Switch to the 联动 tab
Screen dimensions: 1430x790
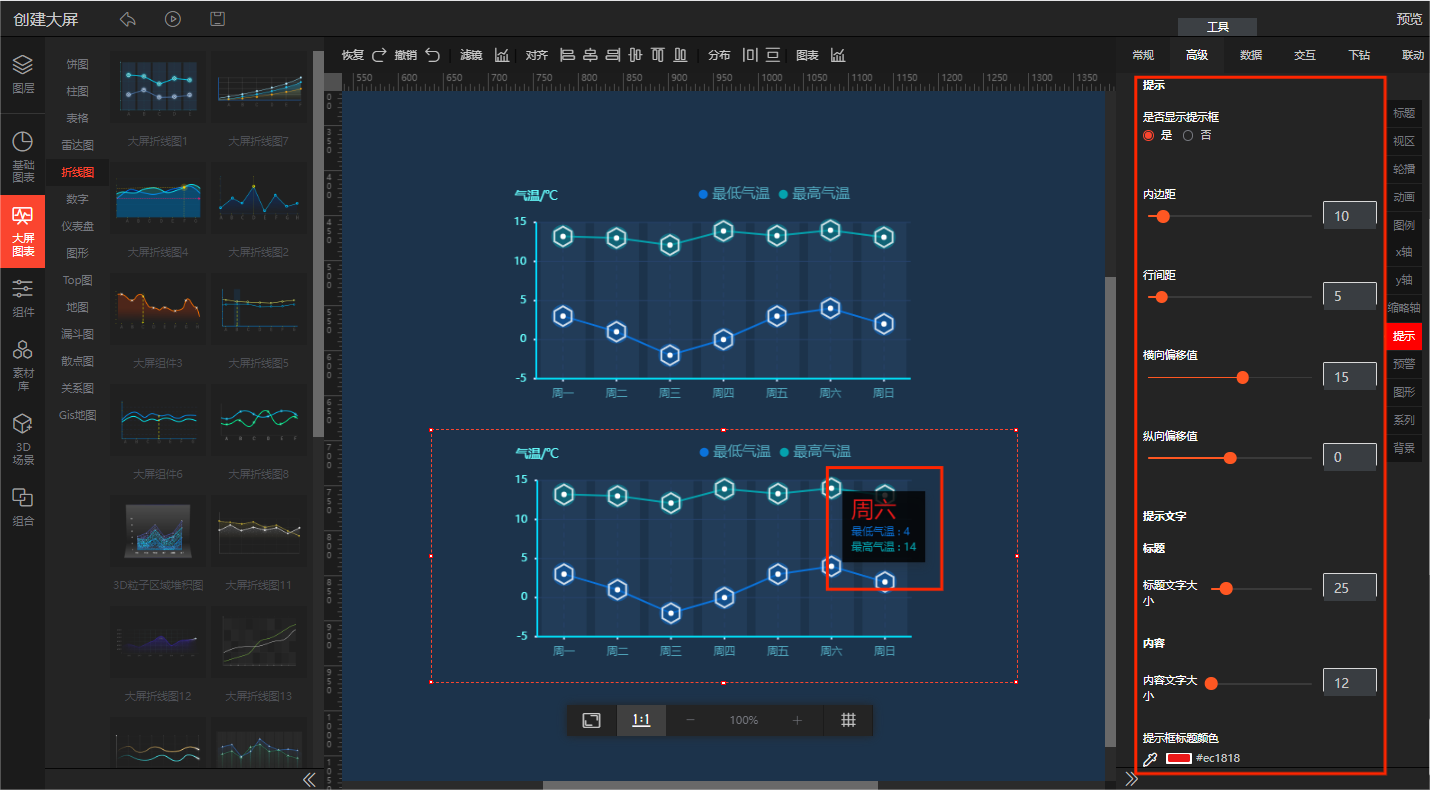click(x=1413, y=55)
